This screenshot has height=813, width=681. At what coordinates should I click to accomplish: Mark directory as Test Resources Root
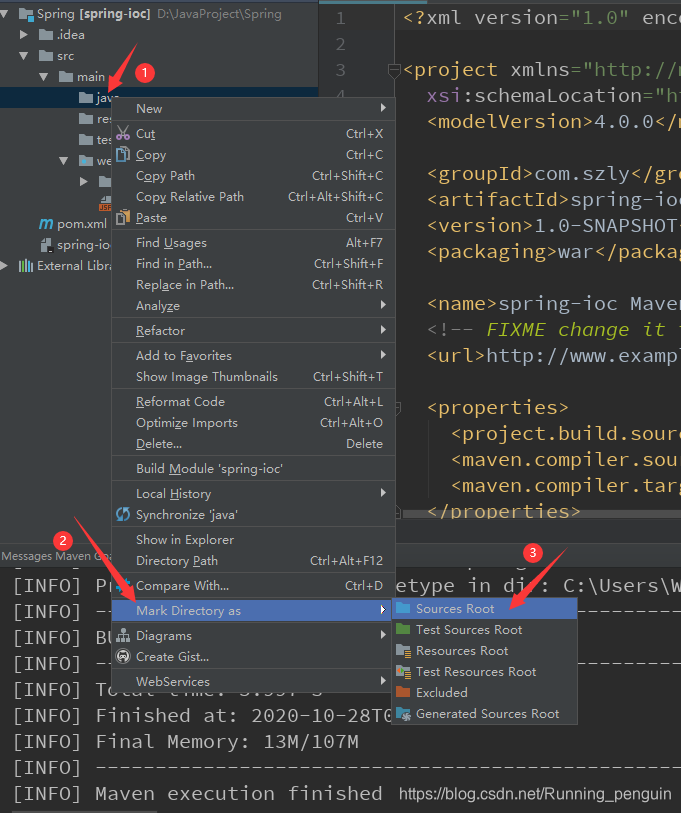(484, 671)
